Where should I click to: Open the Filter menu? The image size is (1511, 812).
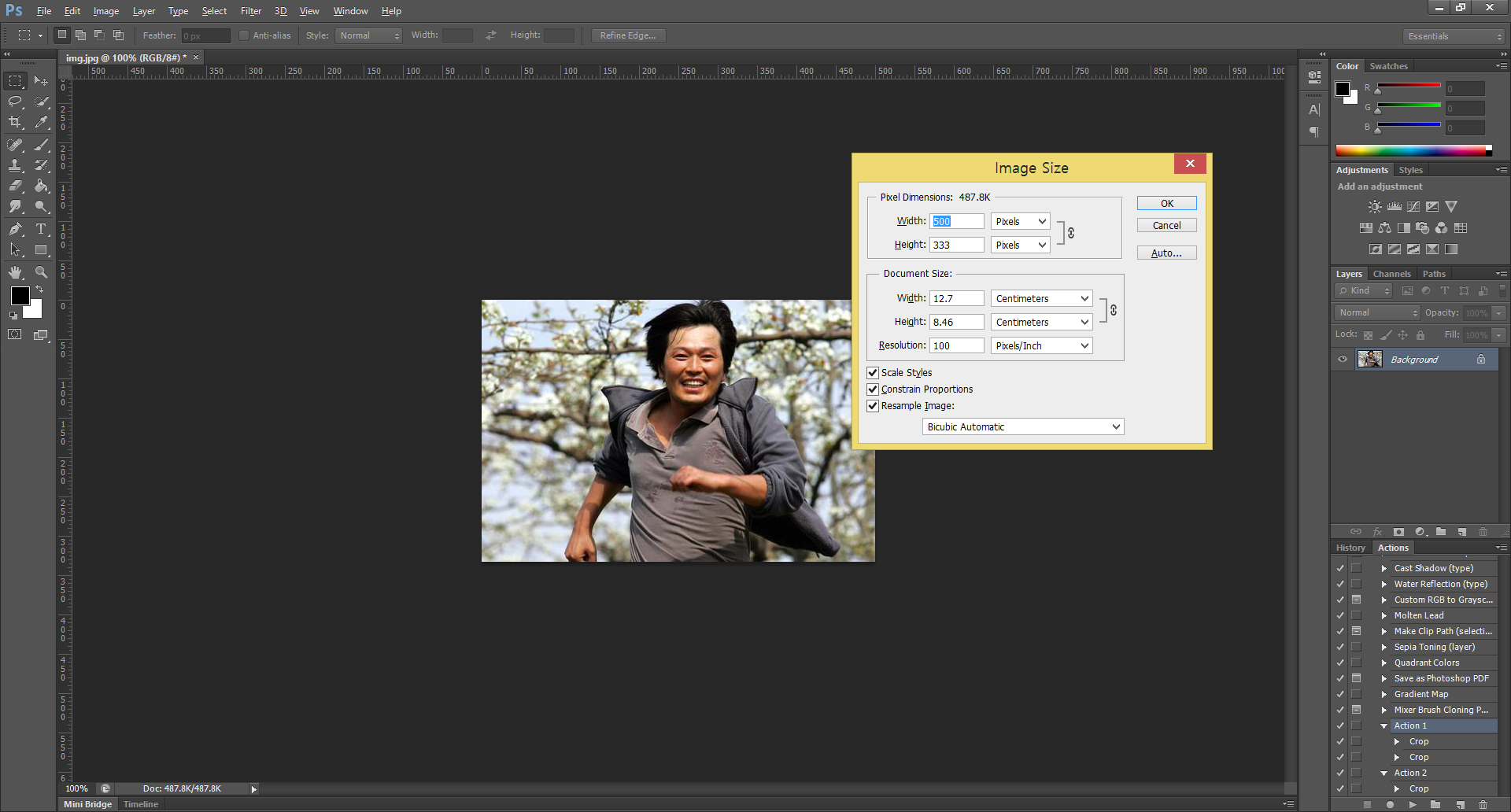[250, 11]
